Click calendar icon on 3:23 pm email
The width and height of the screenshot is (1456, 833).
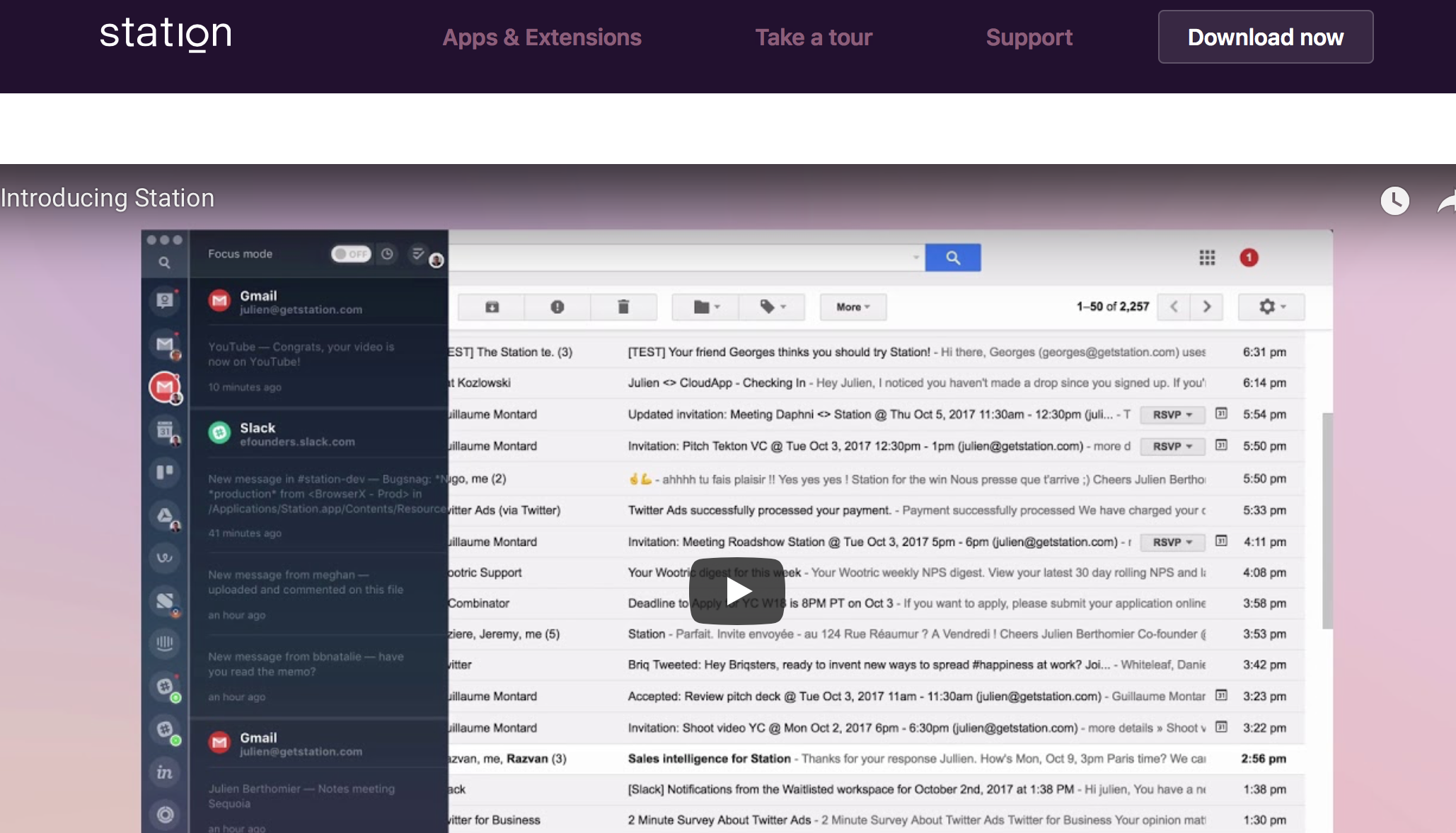coord(1221,695)
